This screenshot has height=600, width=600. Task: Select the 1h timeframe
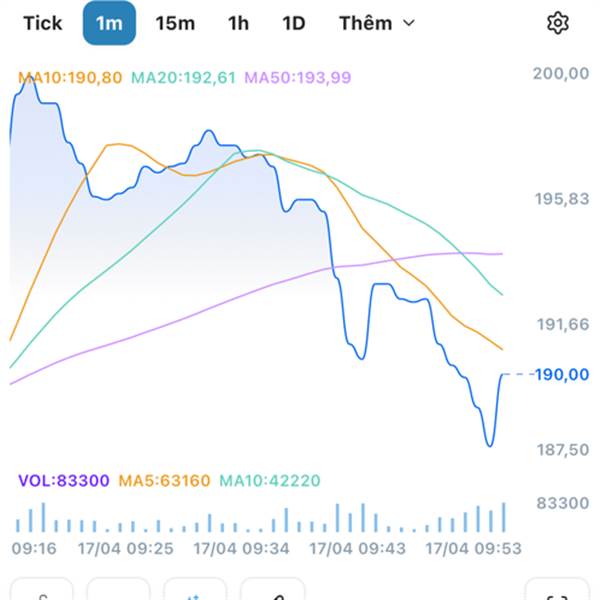pyautogui.click(x=238, y=23)
